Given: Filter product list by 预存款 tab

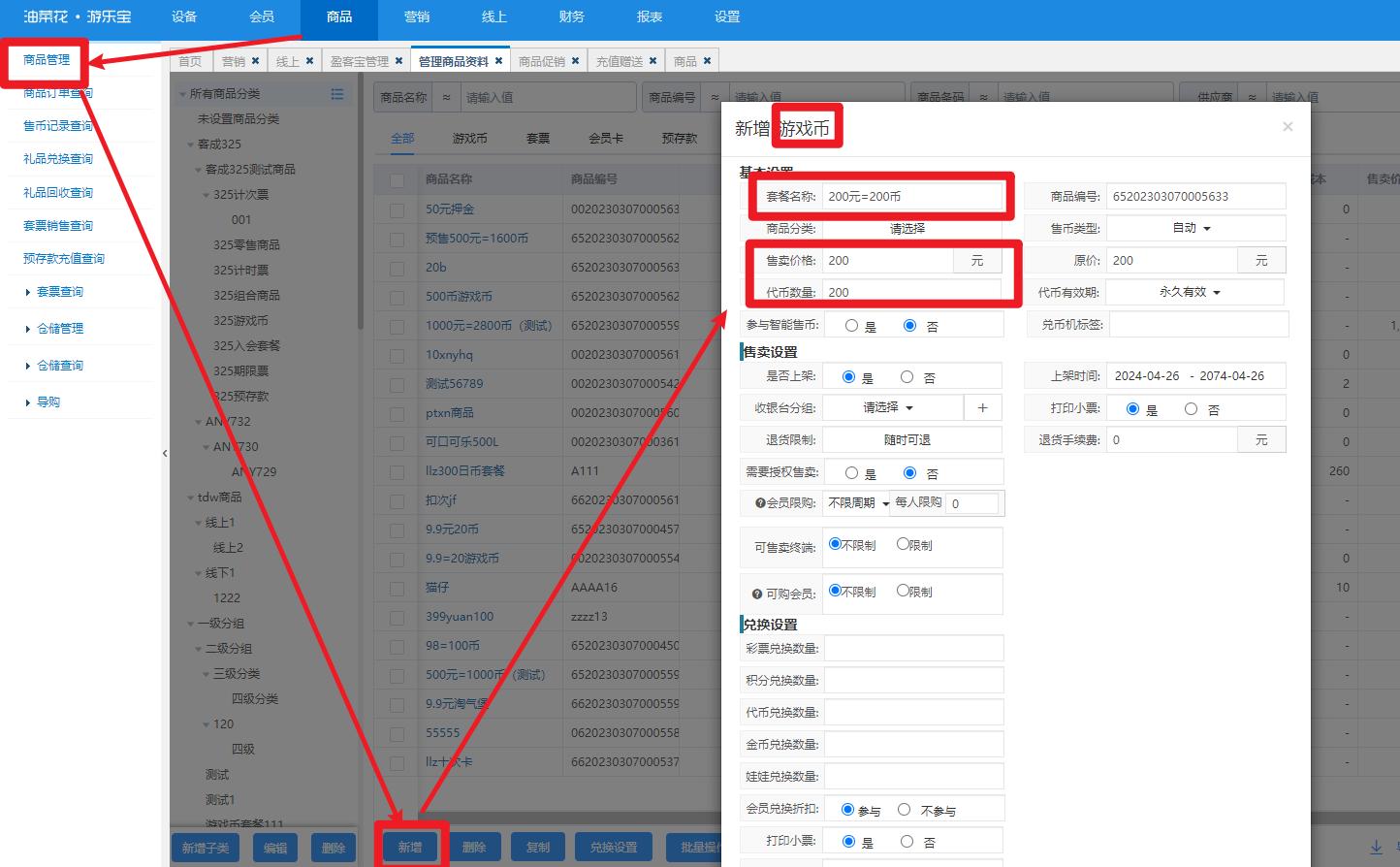Looking at the screenshot, I should [x=680, y=139].
